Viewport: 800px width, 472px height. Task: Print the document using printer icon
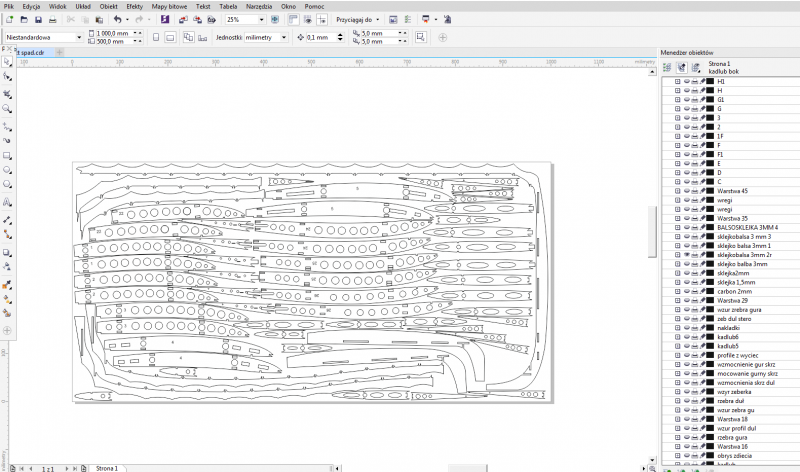(x=53, y=19)
